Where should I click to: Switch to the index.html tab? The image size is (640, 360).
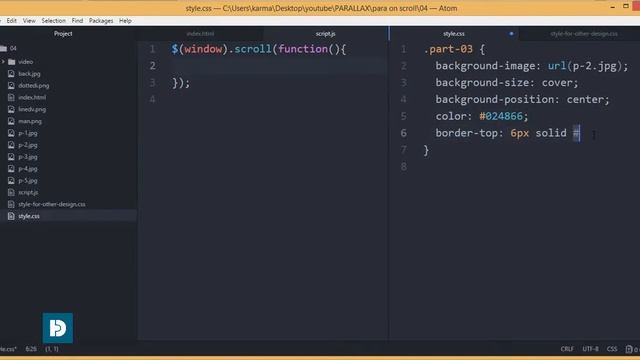click(x=200, y=33)
